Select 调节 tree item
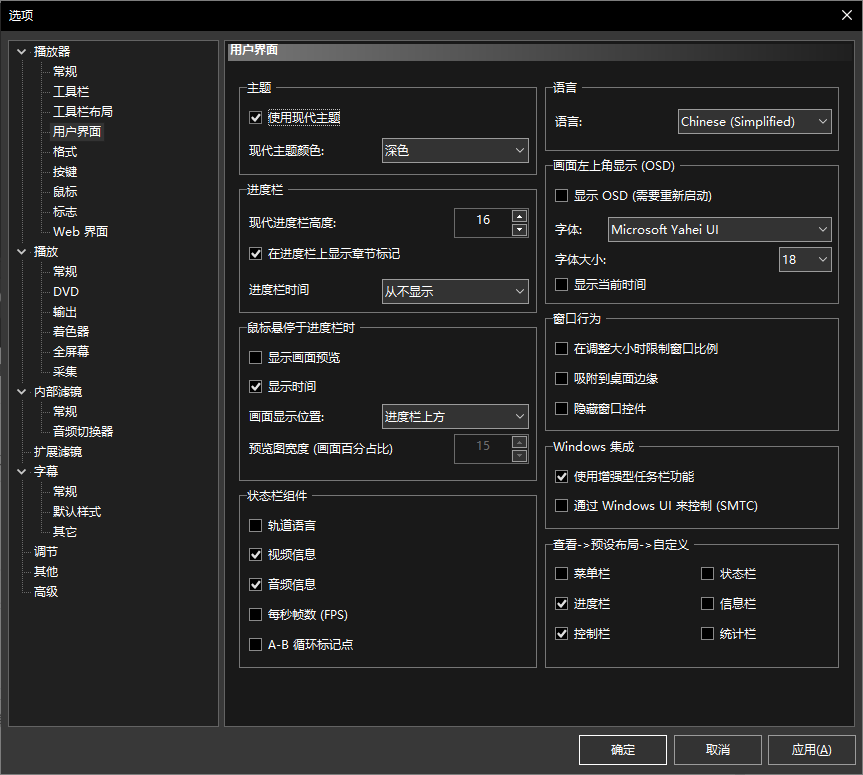The width and height of the screenshot is (863, 775). point(46,552)
